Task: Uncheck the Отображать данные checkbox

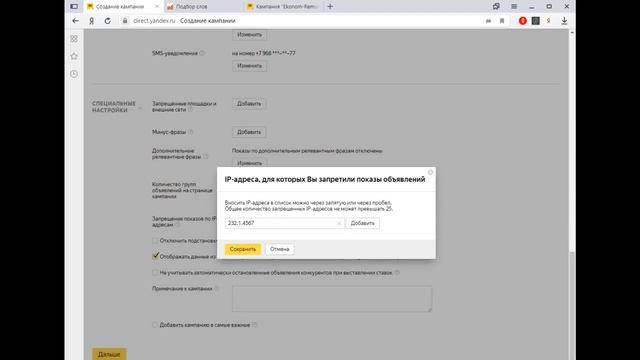Action: (155, 256)
